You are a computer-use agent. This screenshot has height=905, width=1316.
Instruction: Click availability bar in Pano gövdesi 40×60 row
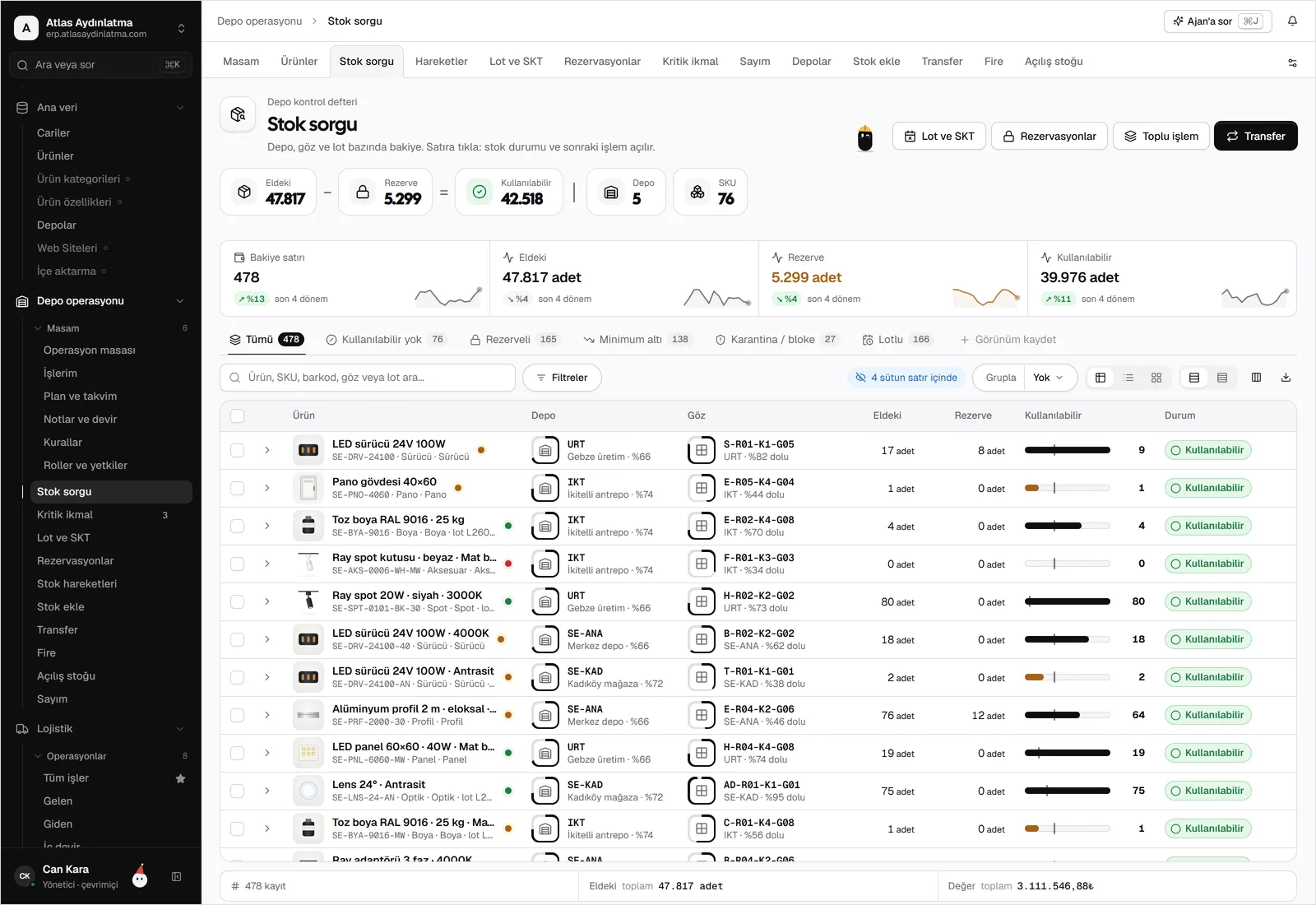[1068, 488]
